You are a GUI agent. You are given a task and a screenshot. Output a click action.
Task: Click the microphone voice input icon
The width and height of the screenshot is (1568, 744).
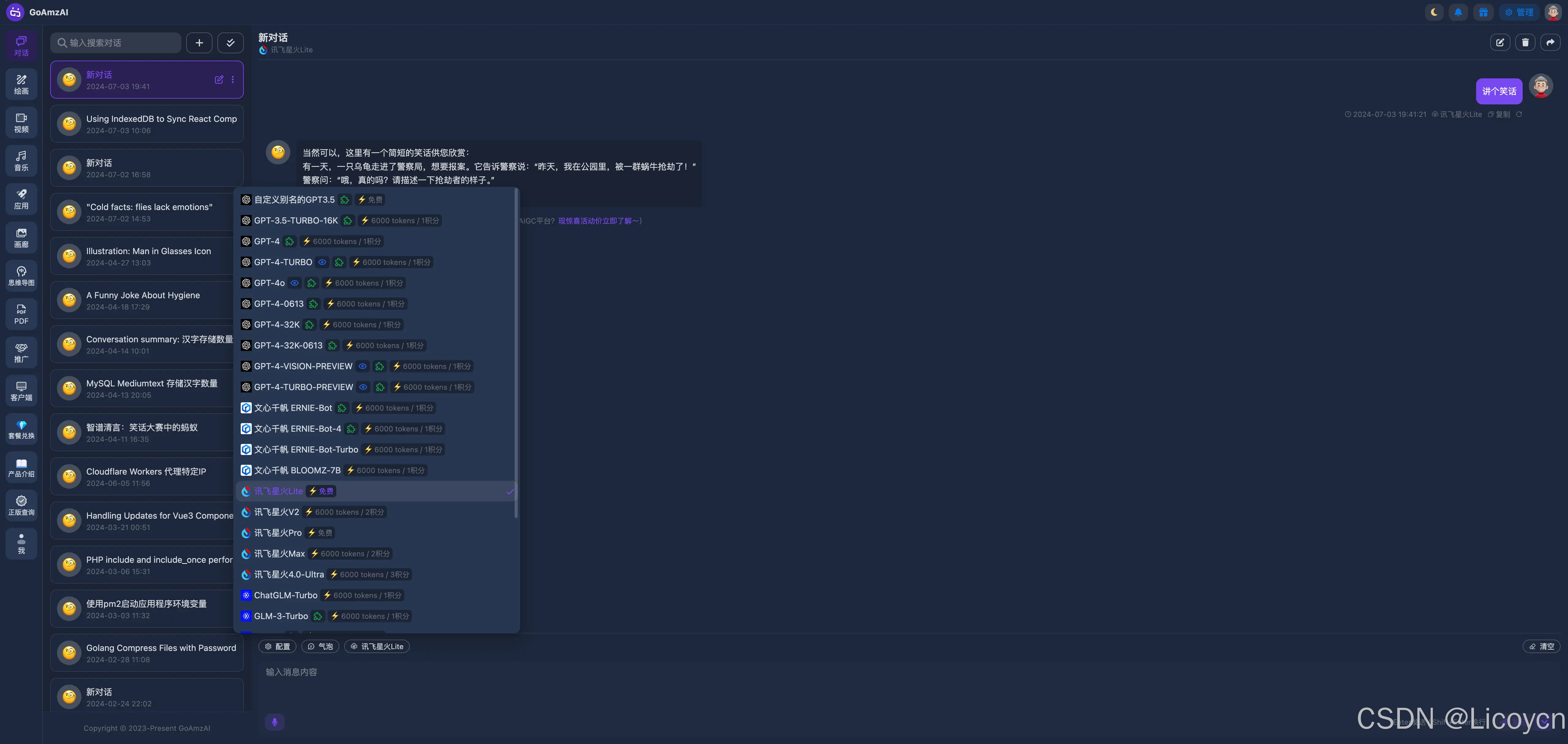[274, 721]
